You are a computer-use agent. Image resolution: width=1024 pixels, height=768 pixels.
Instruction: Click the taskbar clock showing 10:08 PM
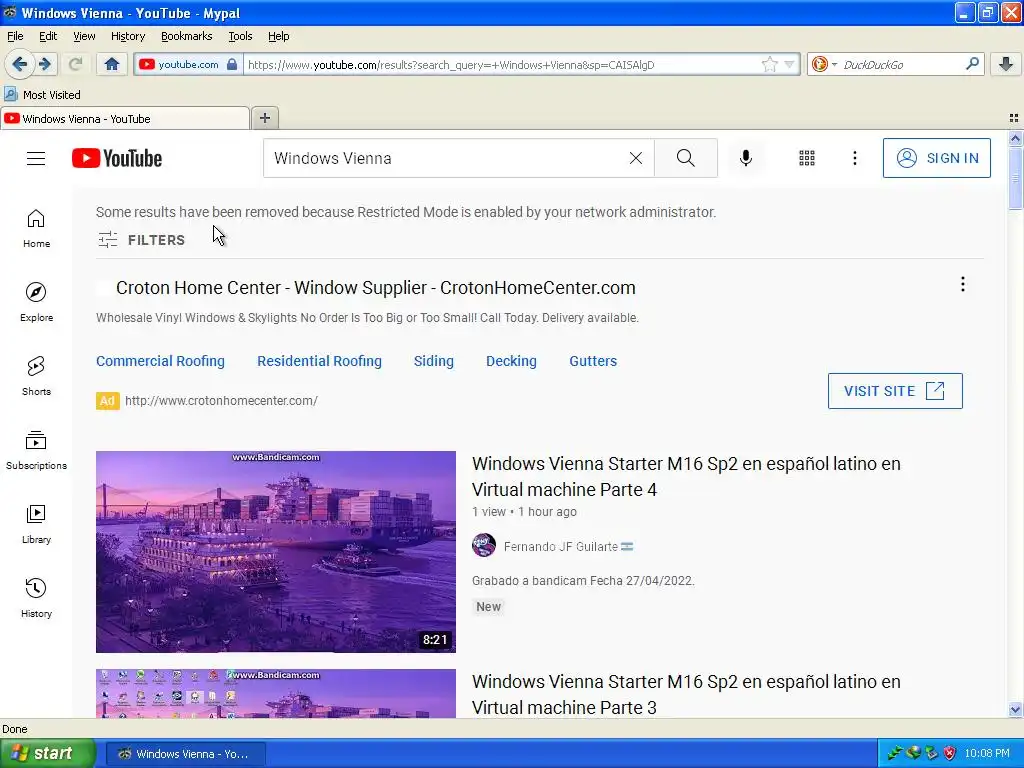(987, 753)
